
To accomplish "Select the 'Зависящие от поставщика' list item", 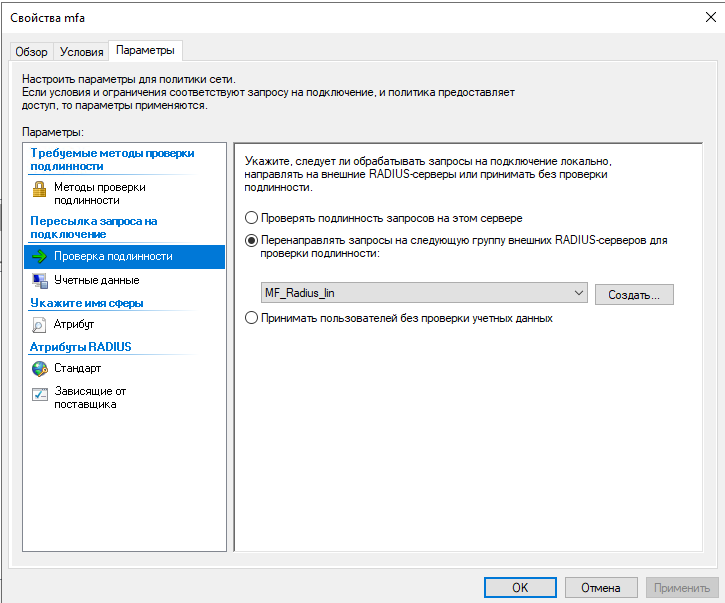I will tap(90, 397).
